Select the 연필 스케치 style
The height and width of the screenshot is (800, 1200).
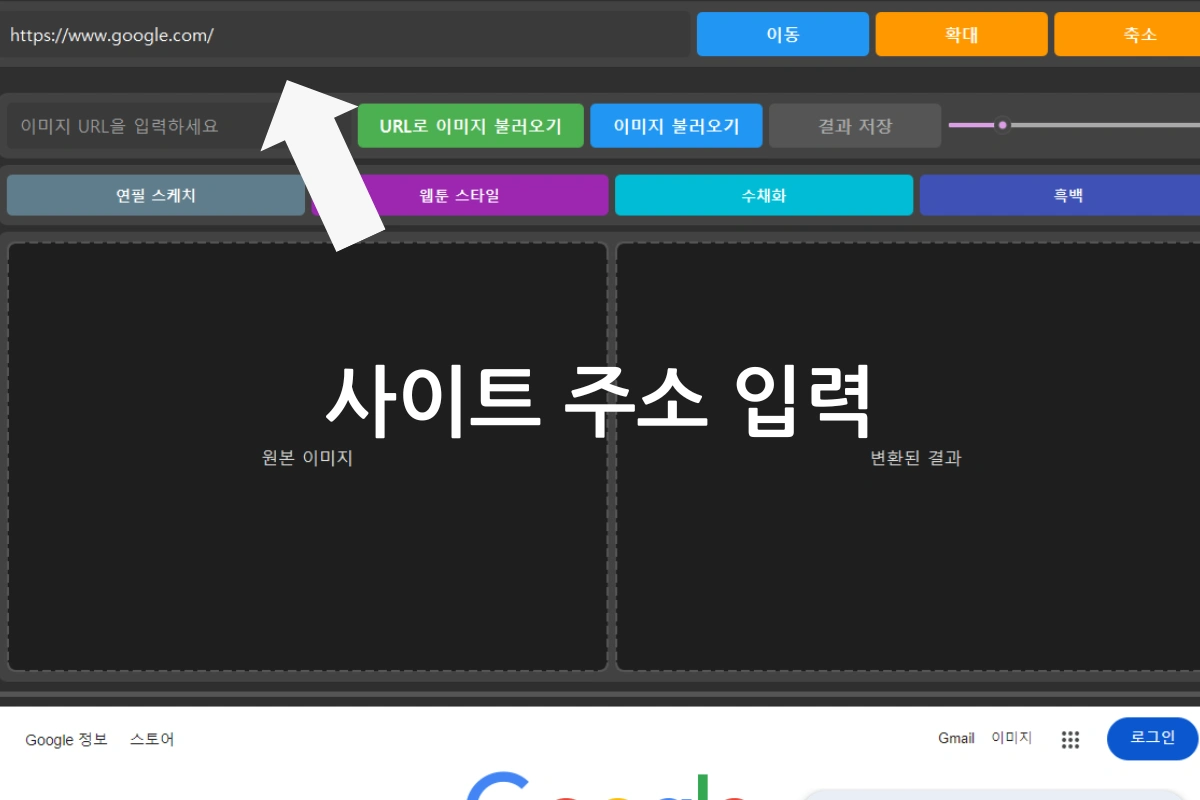tap(155, 194)
